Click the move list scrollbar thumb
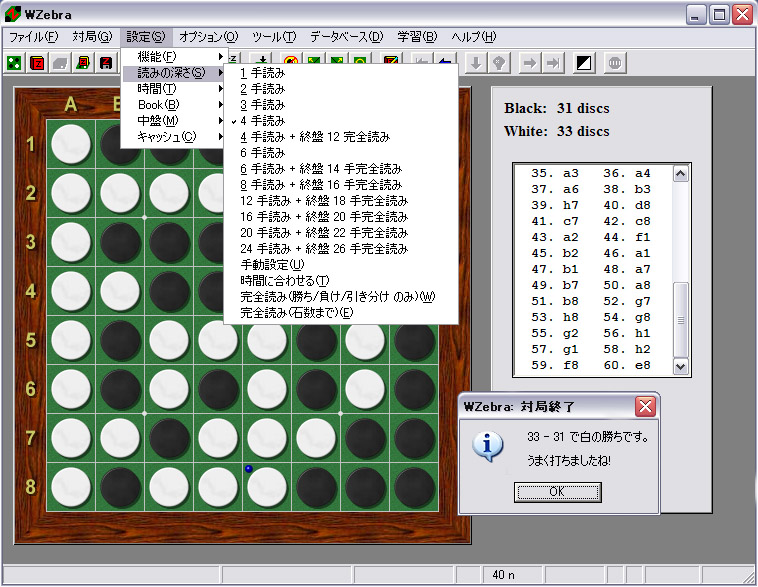This screenshot has width=758, height=587. coord(681,320)
